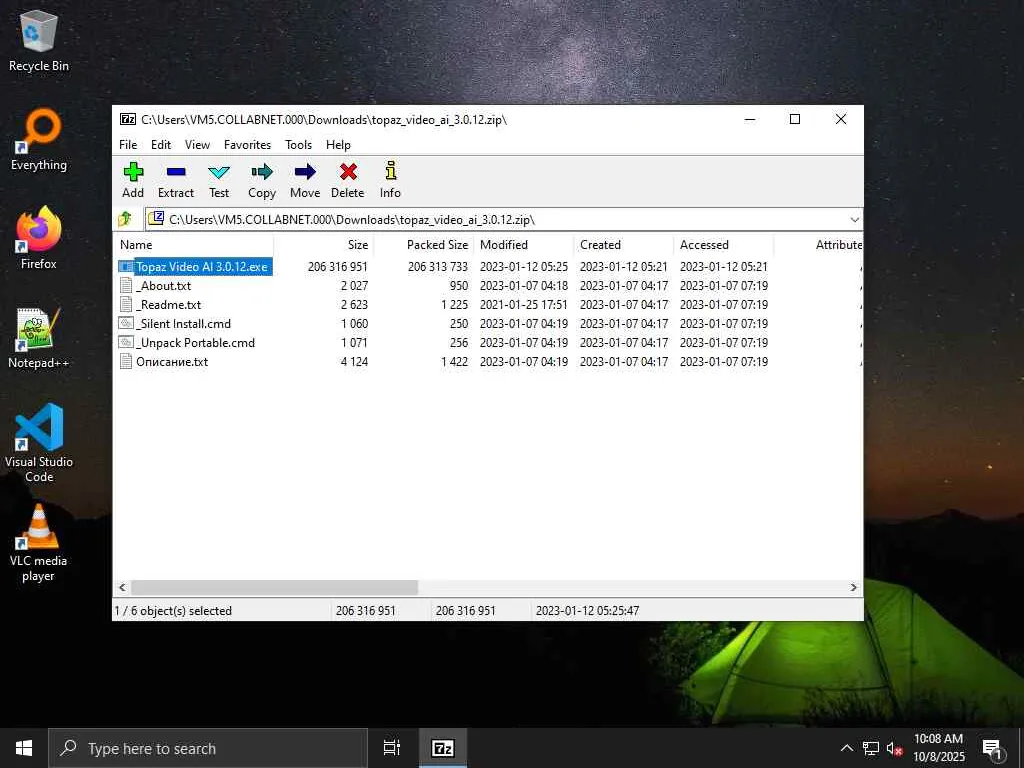Sort by Accessed column header
The height and width of the screenshot is (768, 1024).
tap(724, 245)
